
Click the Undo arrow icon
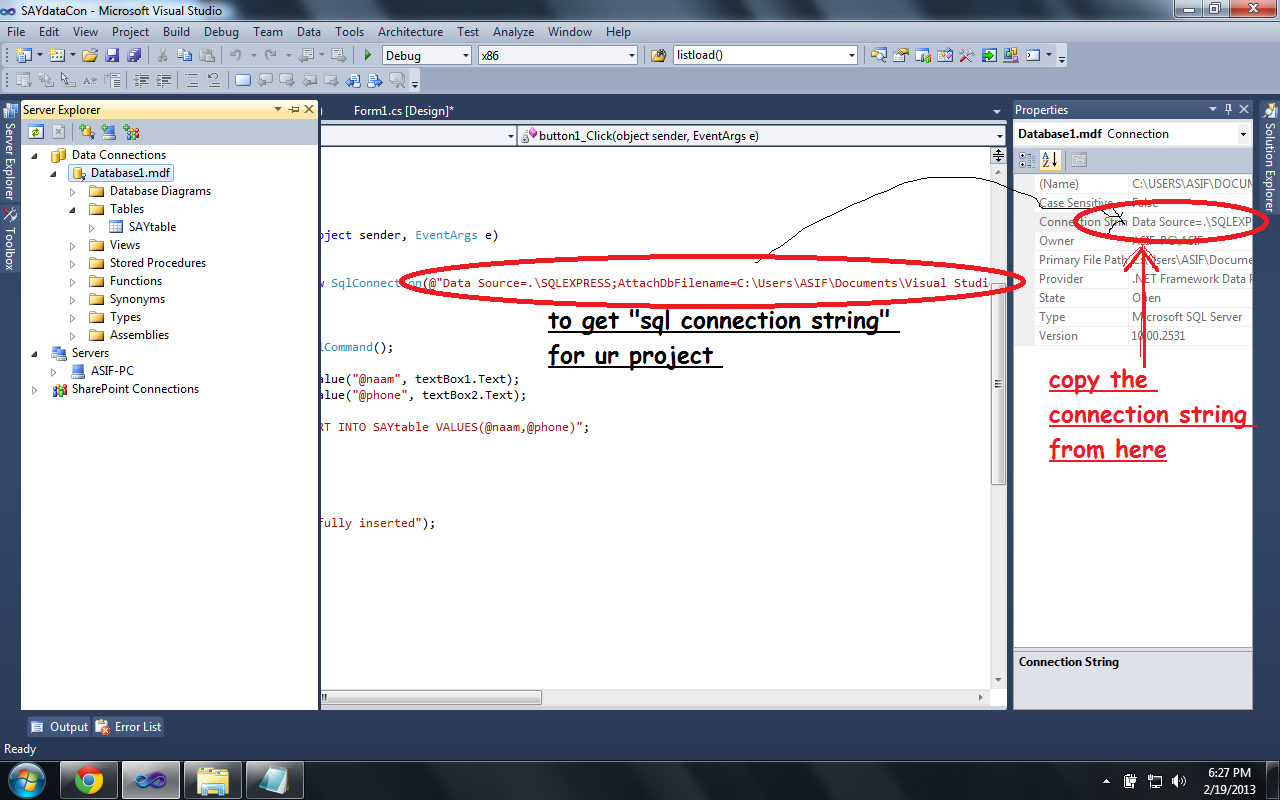coord(236,55)
